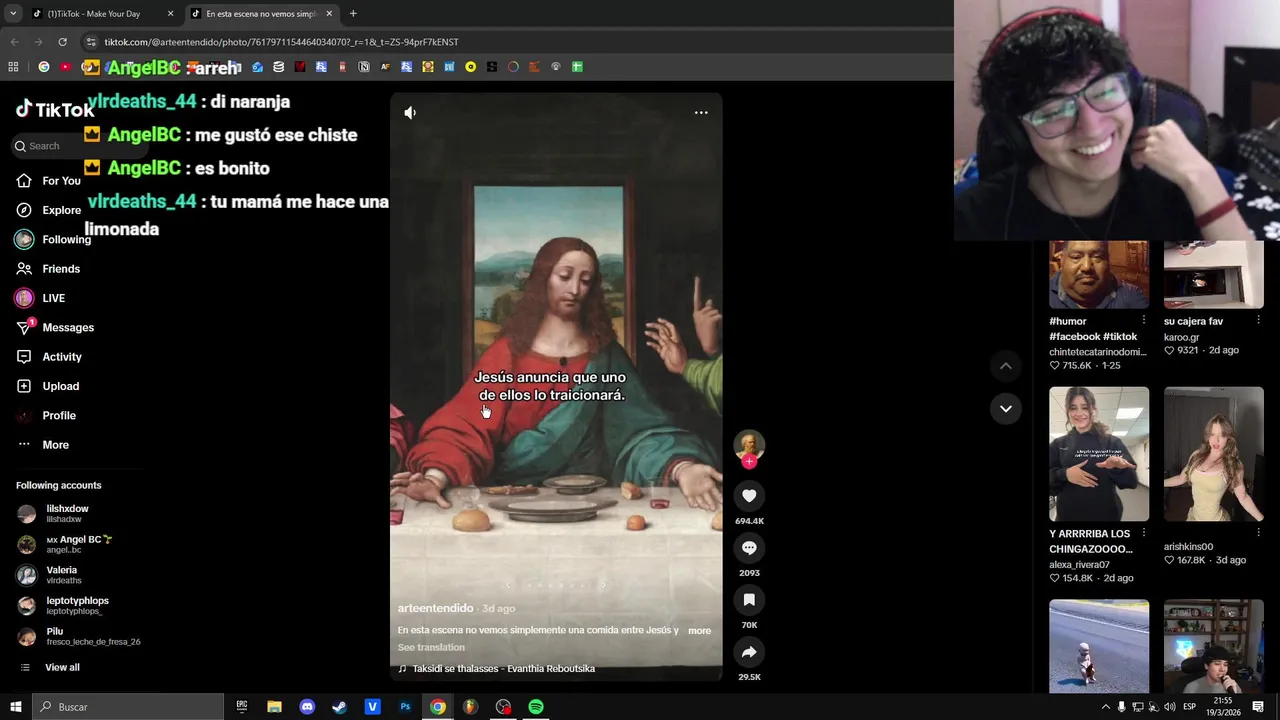Open the Windows Start menu
Viewport: 1280px width, 720px height.
16,707
